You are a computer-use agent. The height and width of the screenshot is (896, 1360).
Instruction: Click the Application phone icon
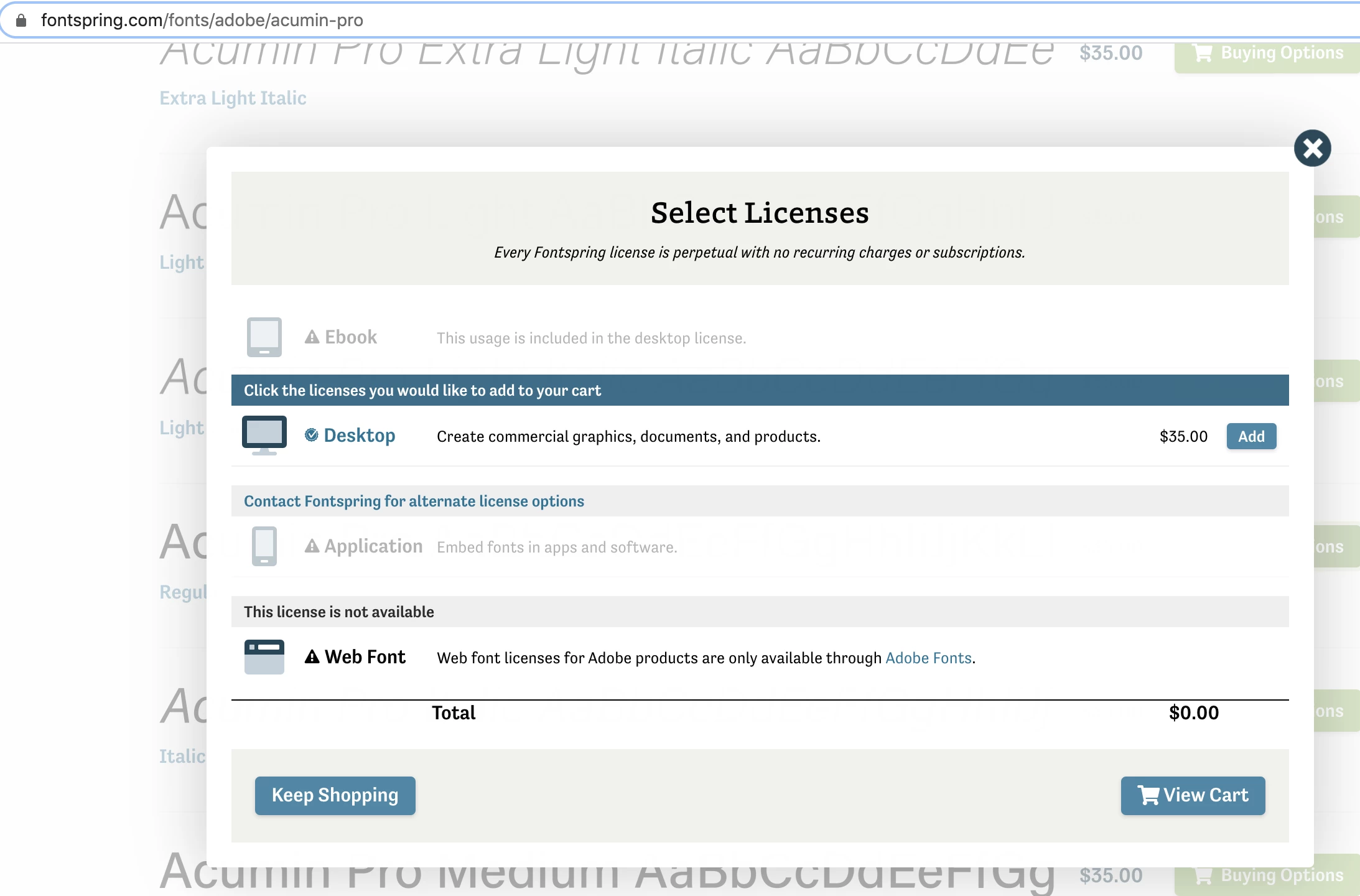tap(264, 546)
